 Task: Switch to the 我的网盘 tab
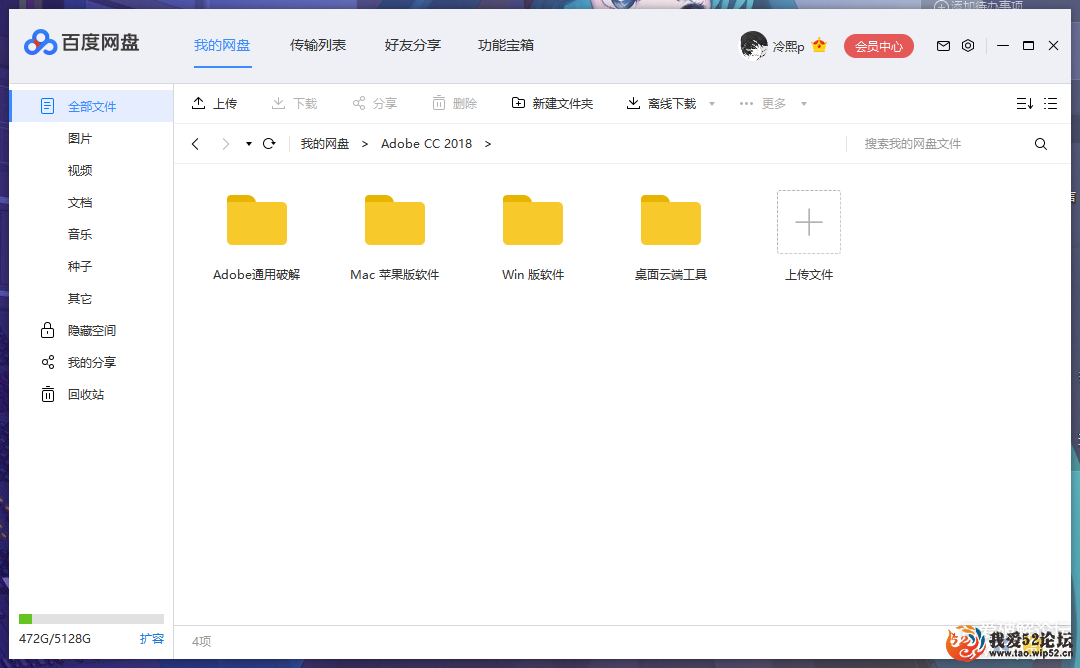point(222,45)
